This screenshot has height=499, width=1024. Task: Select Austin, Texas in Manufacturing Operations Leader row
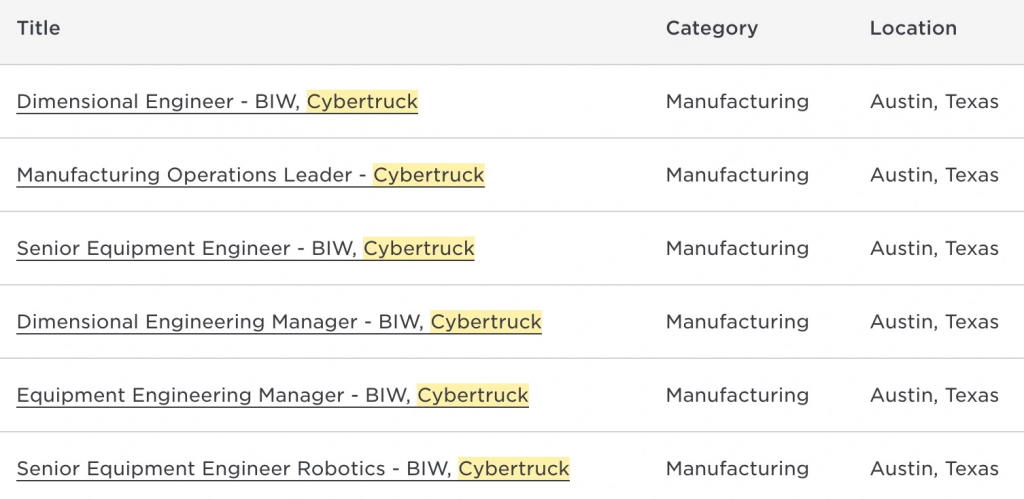point(934,175)
